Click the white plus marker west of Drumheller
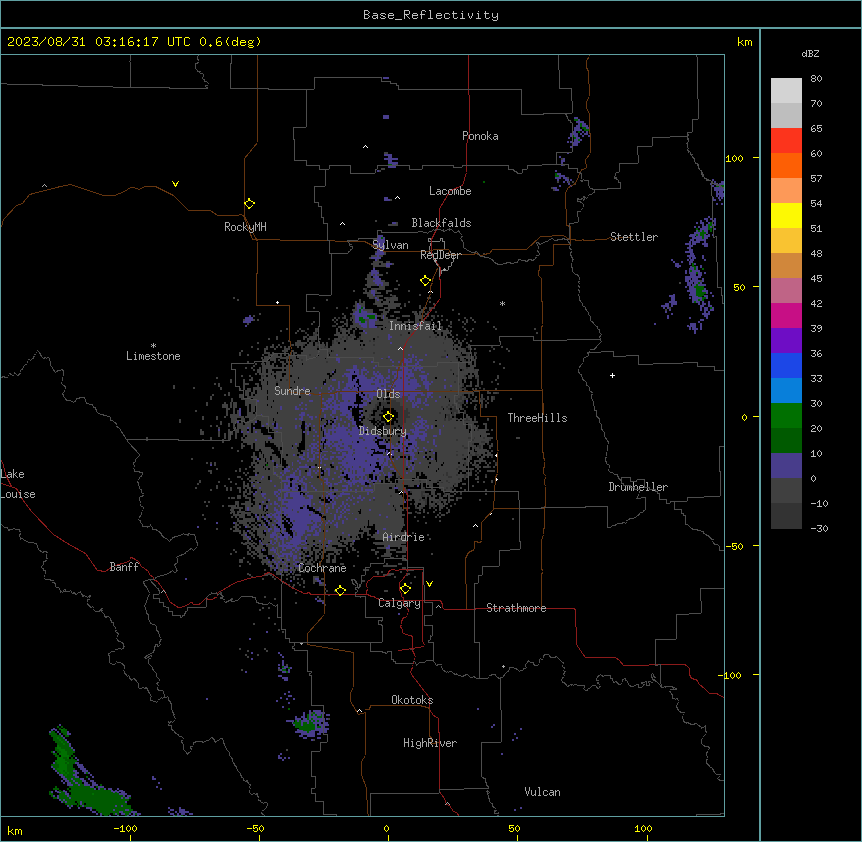862x842 pixels. [x=612, y=375]
